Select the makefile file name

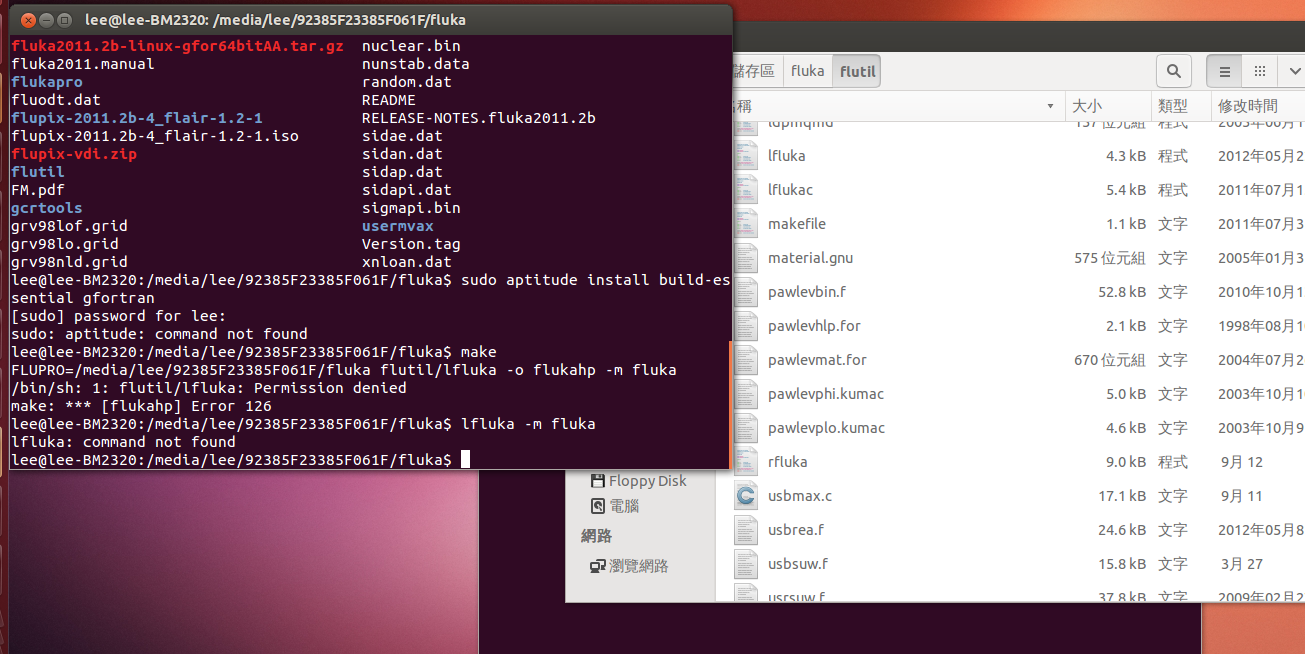pos(797,224)
